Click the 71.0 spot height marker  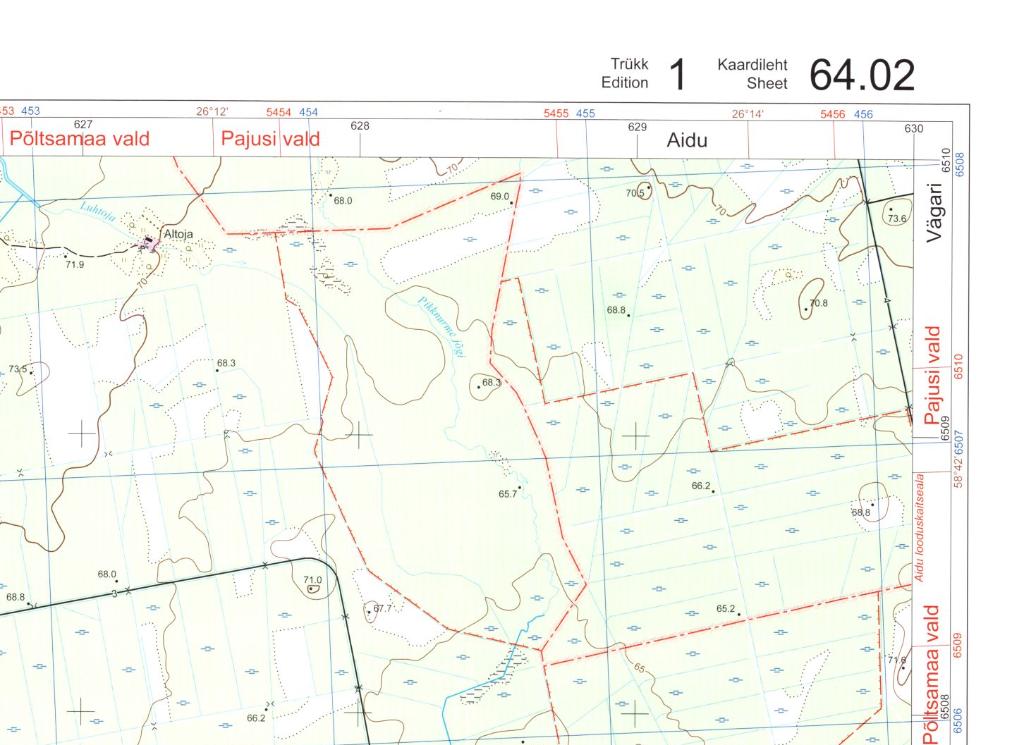pos(312,589)
